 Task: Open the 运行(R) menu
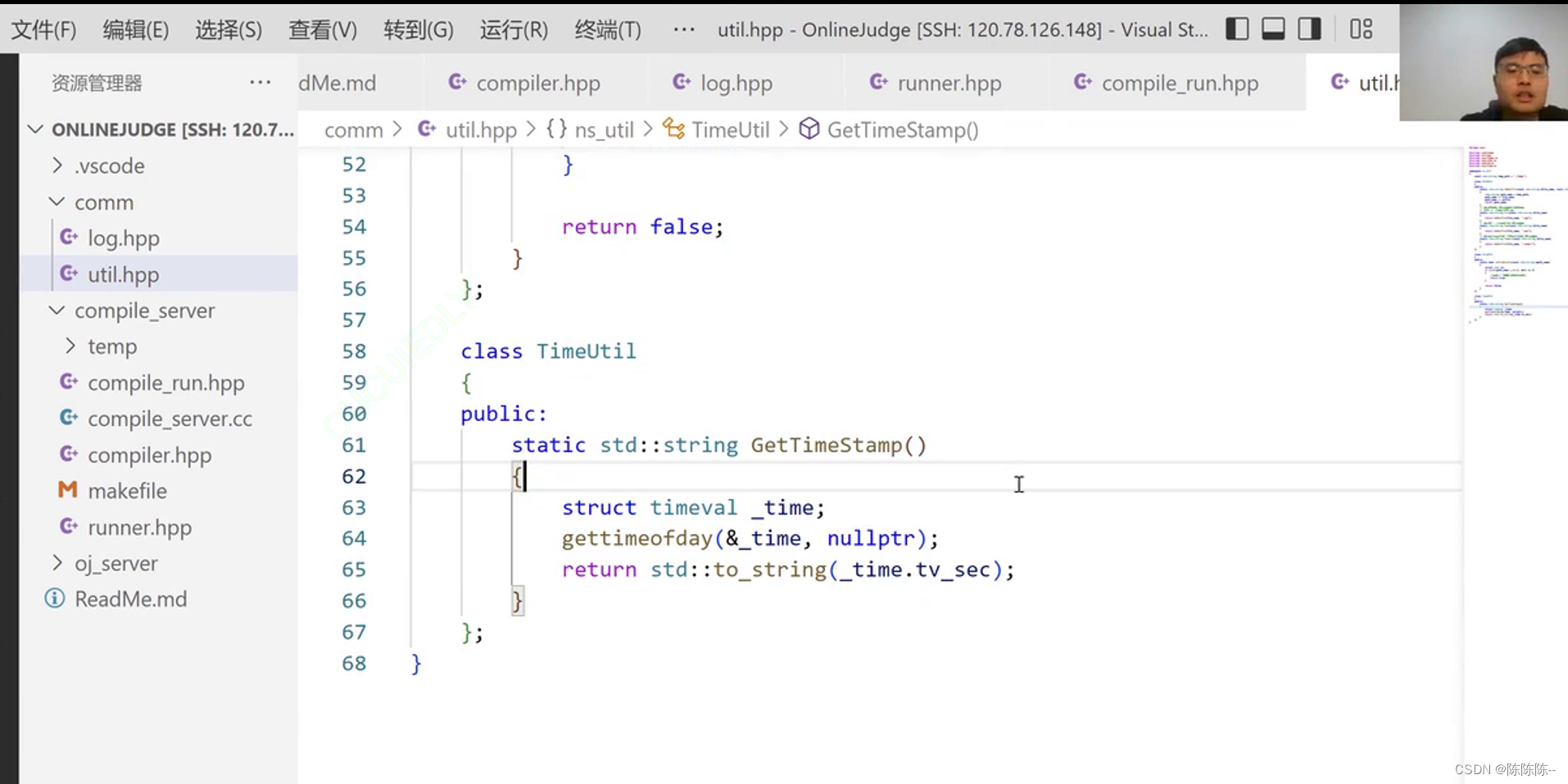514,30
